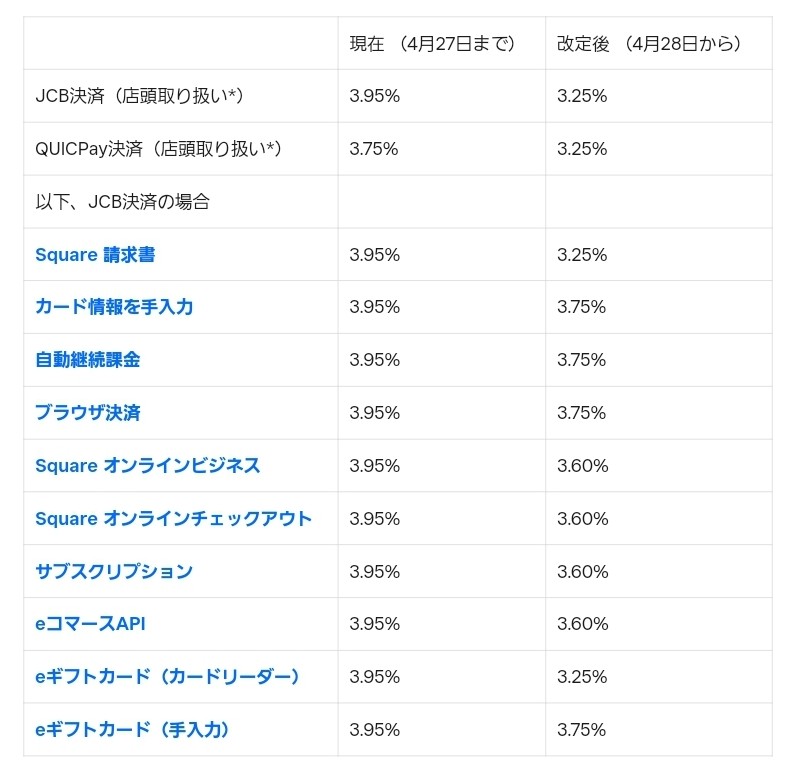The height and width of the screenshot is (767, 789).
Task: Open the Square オンラインビジネス link
Action: click(148, 466)
